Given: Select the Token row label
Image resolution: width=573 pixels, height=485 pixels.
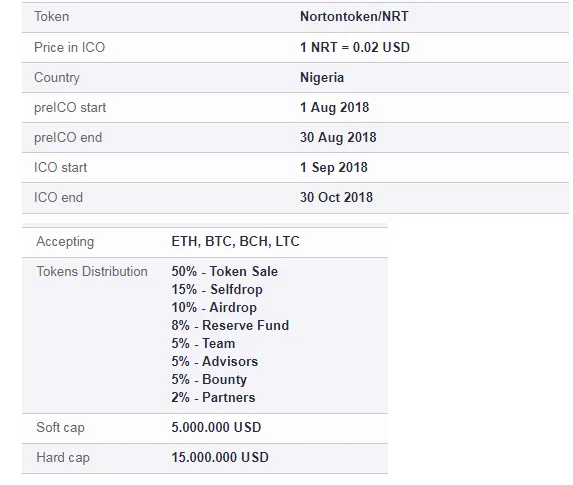Looking at the screenshot, I should point(52,16).
